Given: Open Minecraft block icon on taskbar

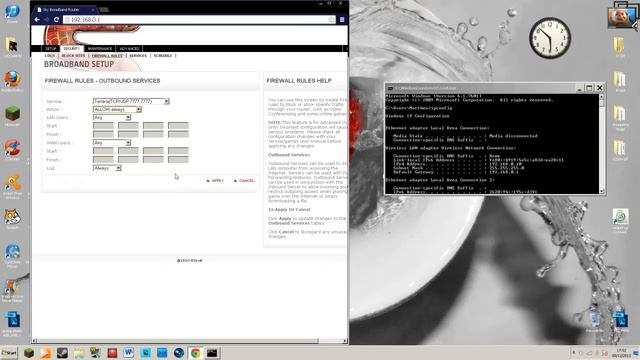Looking at the screenshot, I should [x=29, y=353].
